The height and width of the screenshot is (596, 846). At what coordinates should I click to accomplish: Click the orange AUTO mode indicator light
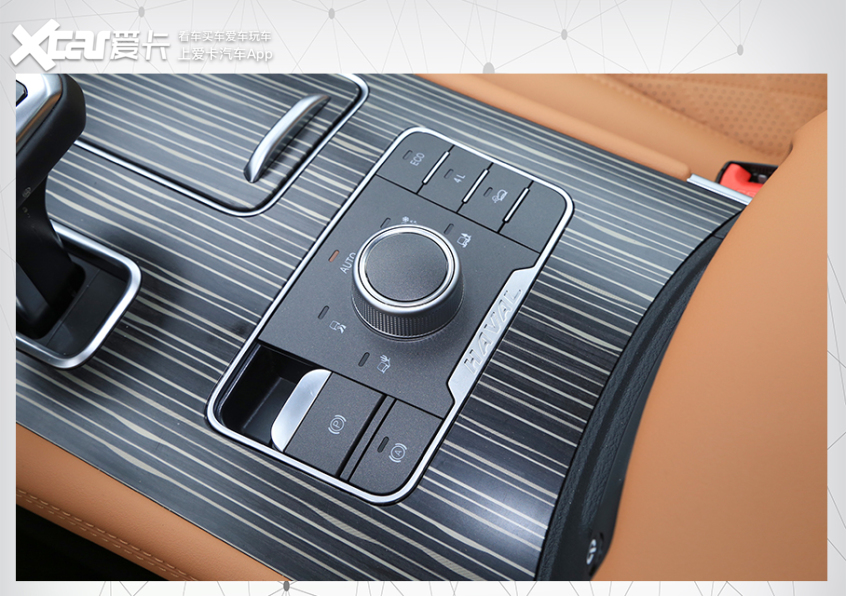coord(335,254)
